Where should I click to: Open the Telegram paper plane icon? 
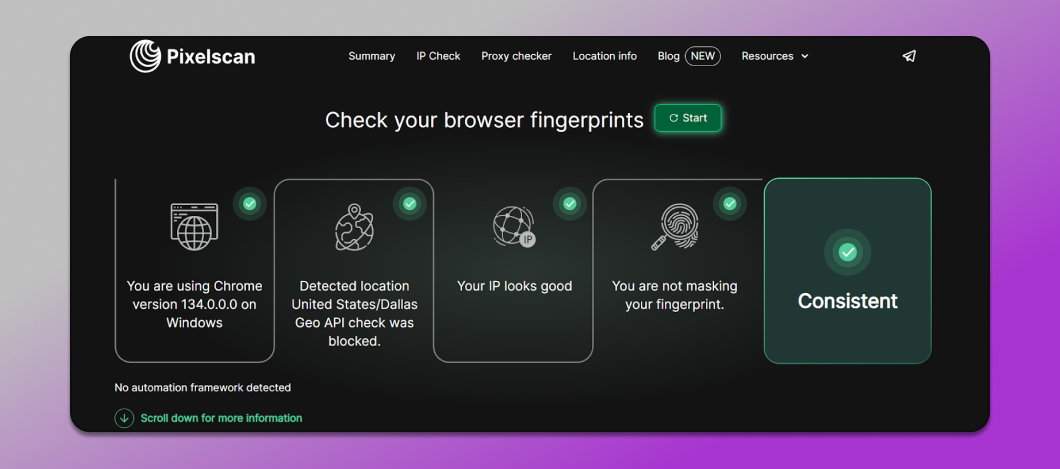pos(909,56)
